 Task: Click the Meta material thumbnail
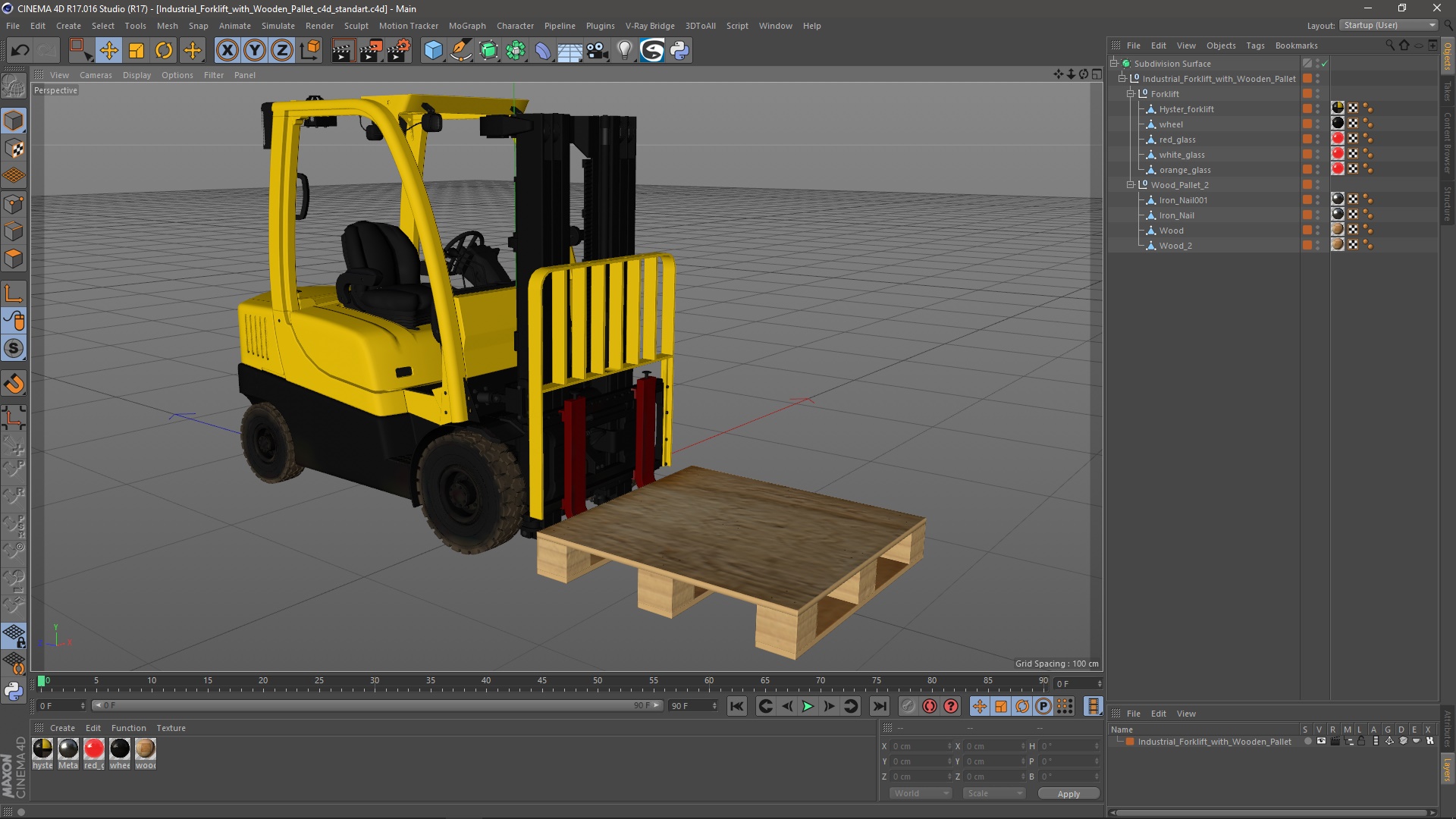(68, 749)
